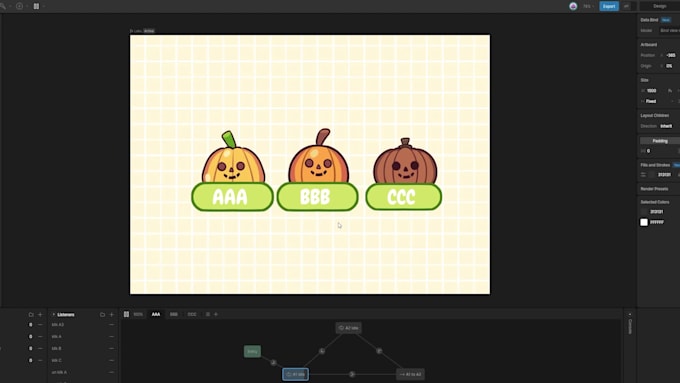Click the Padding toggle button
680x383 pixels.
pos(660,141)
